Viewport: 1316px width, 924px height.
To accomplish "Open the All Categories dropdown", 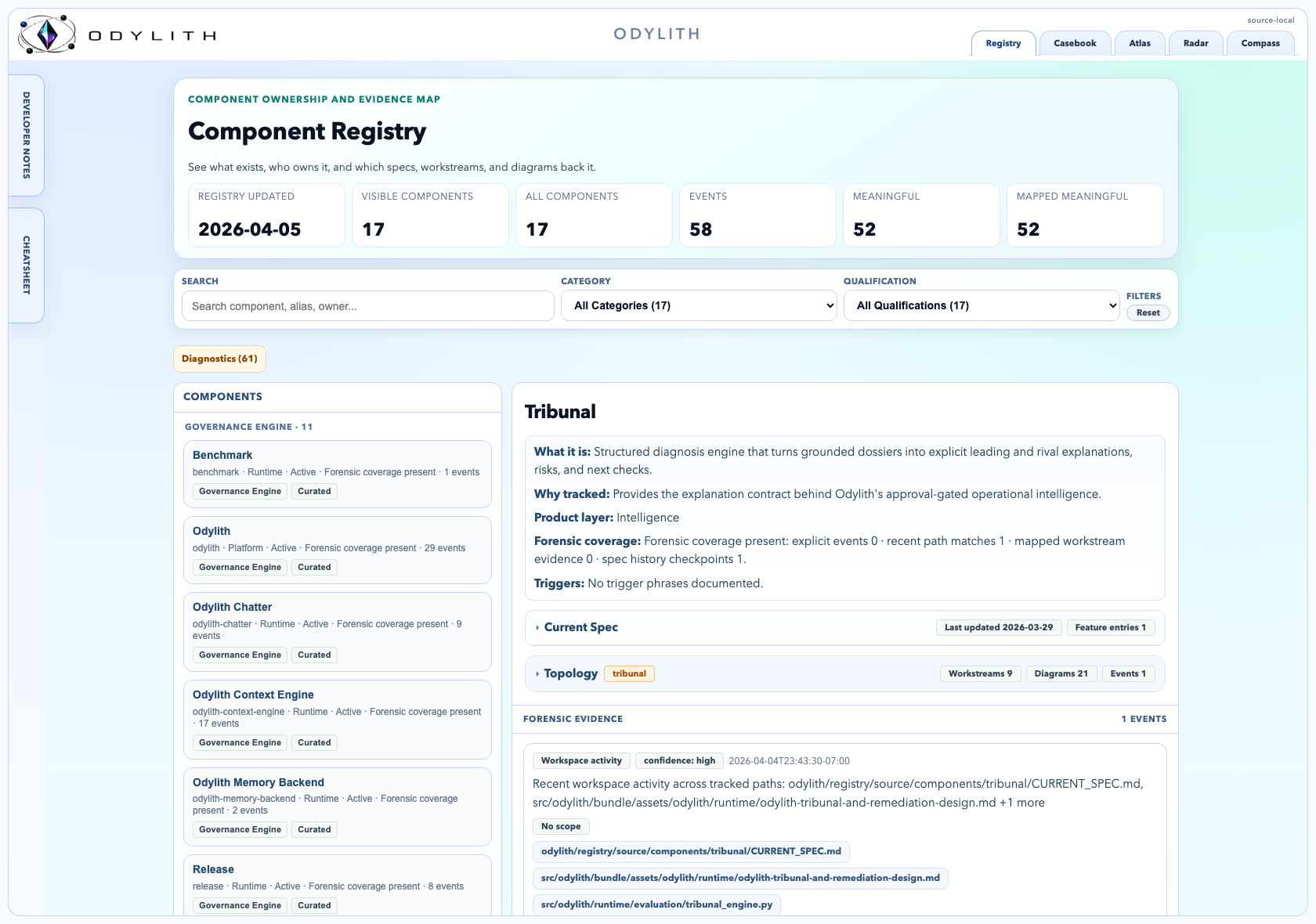I will tap(699, 305).
